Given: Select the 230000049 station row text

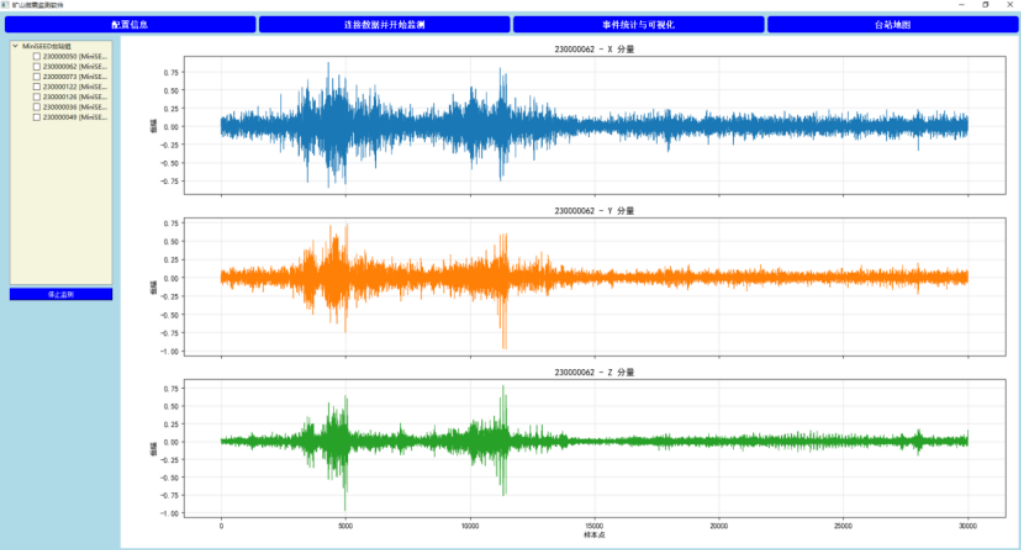Looking at the screenshot, I should point(75,117).
